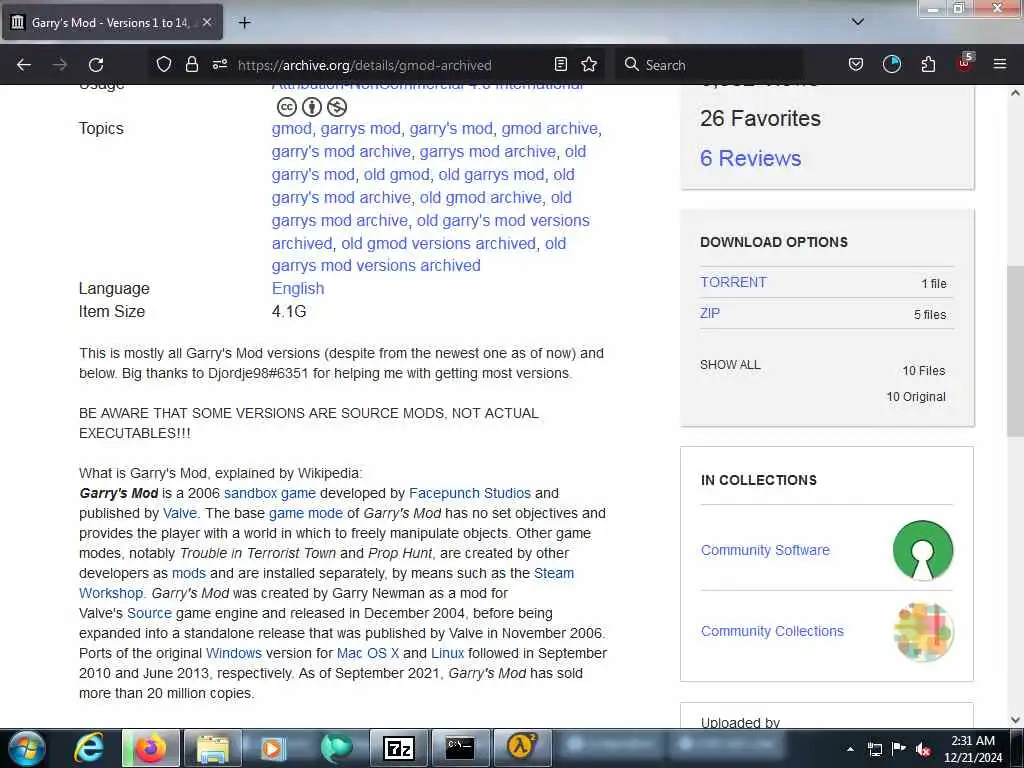This screenshot has width=1024, height=768.
Task: Open the tracking protection shield icon
Action: click(x=164, y=64)
